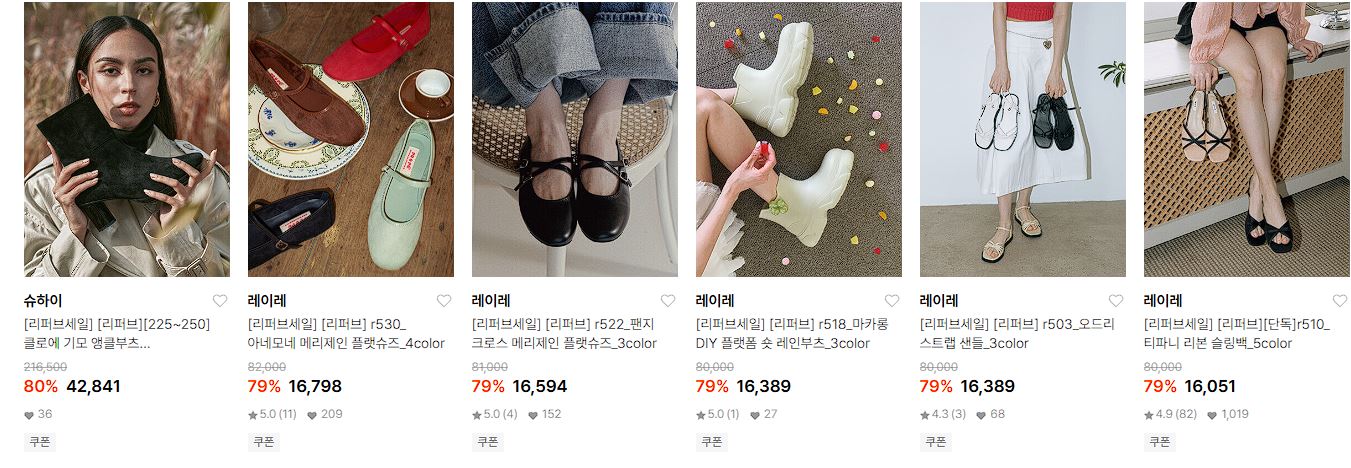Toggle wishlist heart for r530 아네모네 flats
Viewport: 1351px width, 468px height.
click(444, 301)
